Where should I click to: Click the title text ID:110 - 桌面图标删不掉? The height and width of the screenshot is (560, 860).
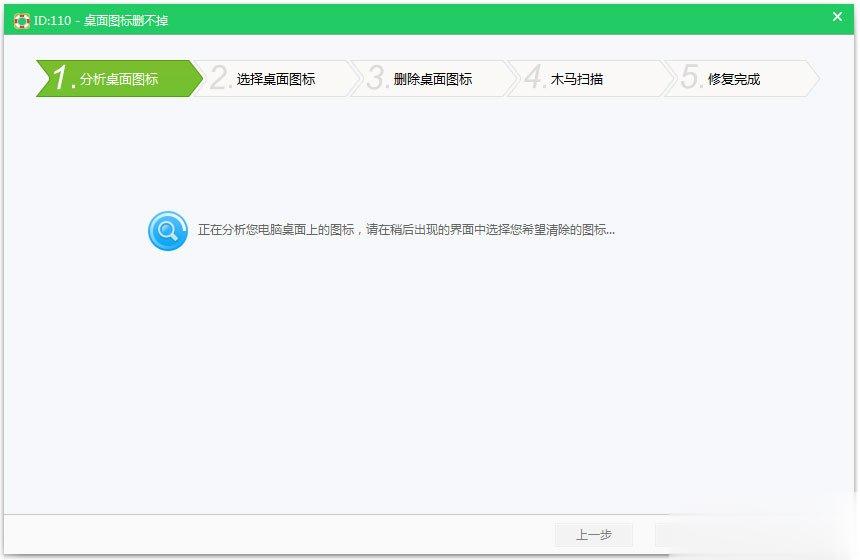click(101, 21)
